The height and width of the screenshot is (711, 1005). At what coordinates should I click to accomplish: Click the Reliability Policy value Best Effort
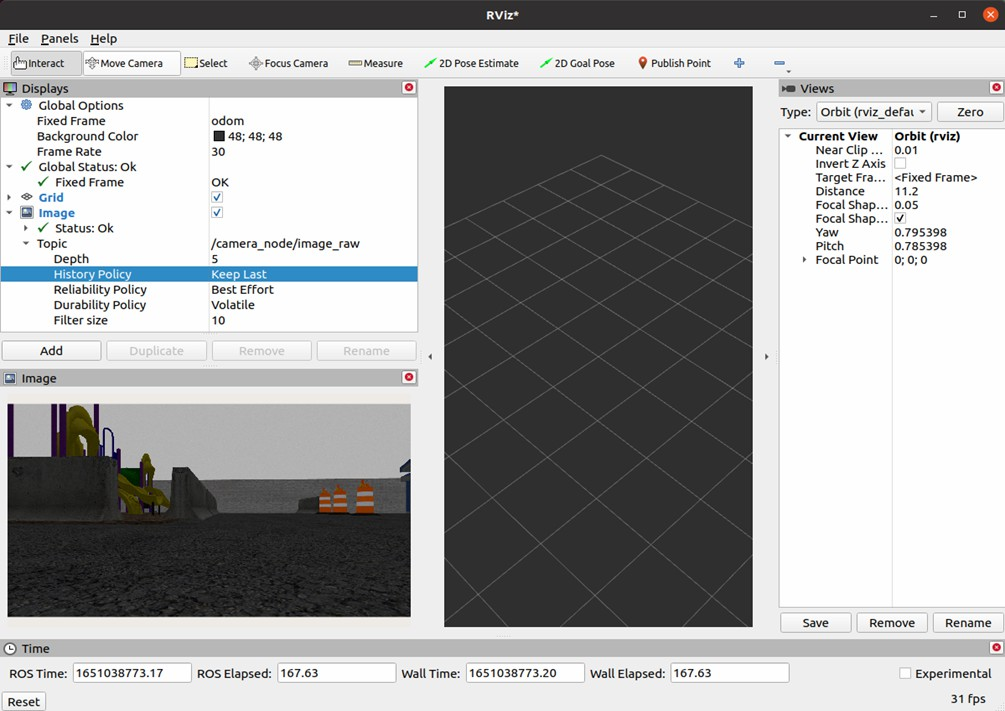(x=242, y=289)
